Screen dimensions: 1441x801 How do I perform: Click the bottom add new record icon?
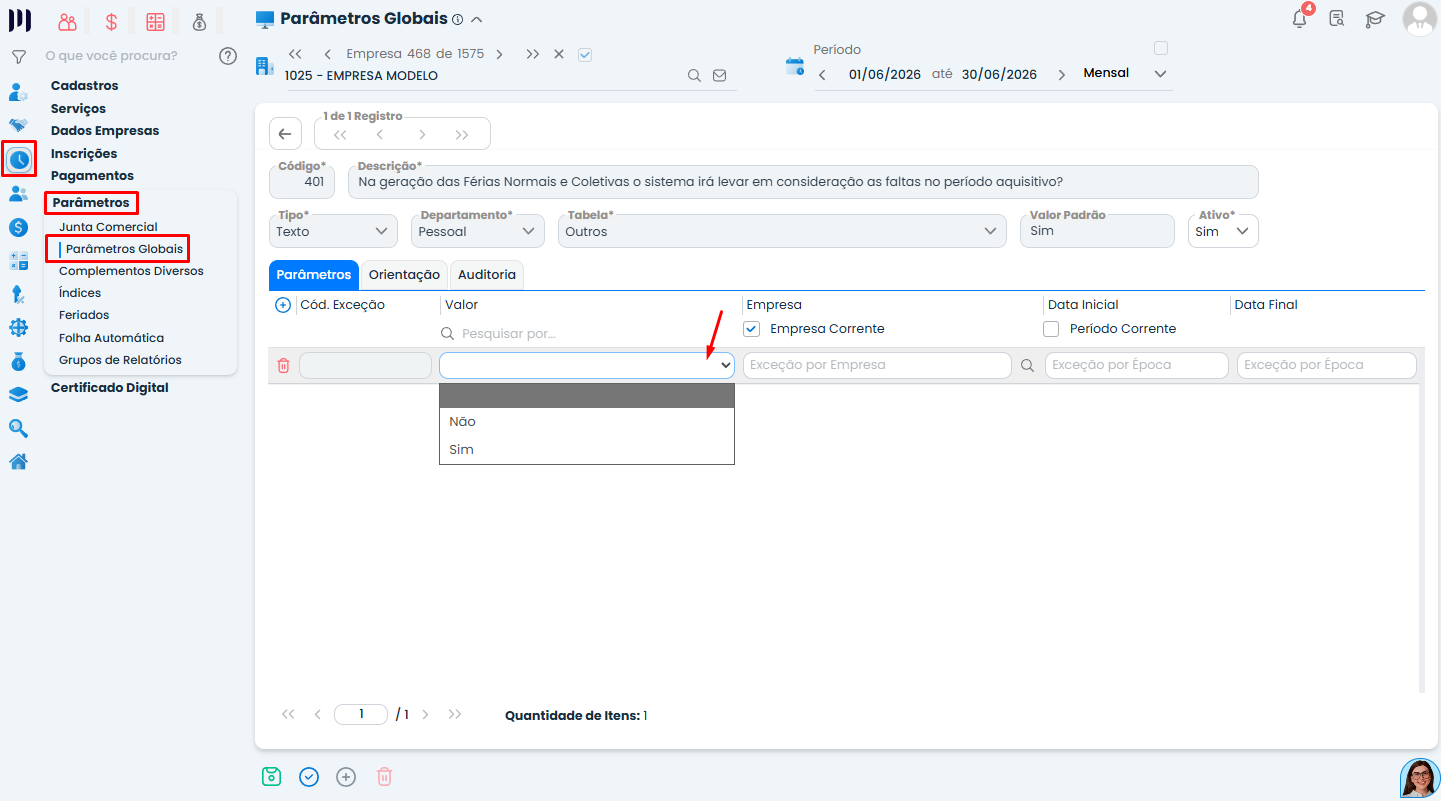pyautogui.click(x=346, y=776)
